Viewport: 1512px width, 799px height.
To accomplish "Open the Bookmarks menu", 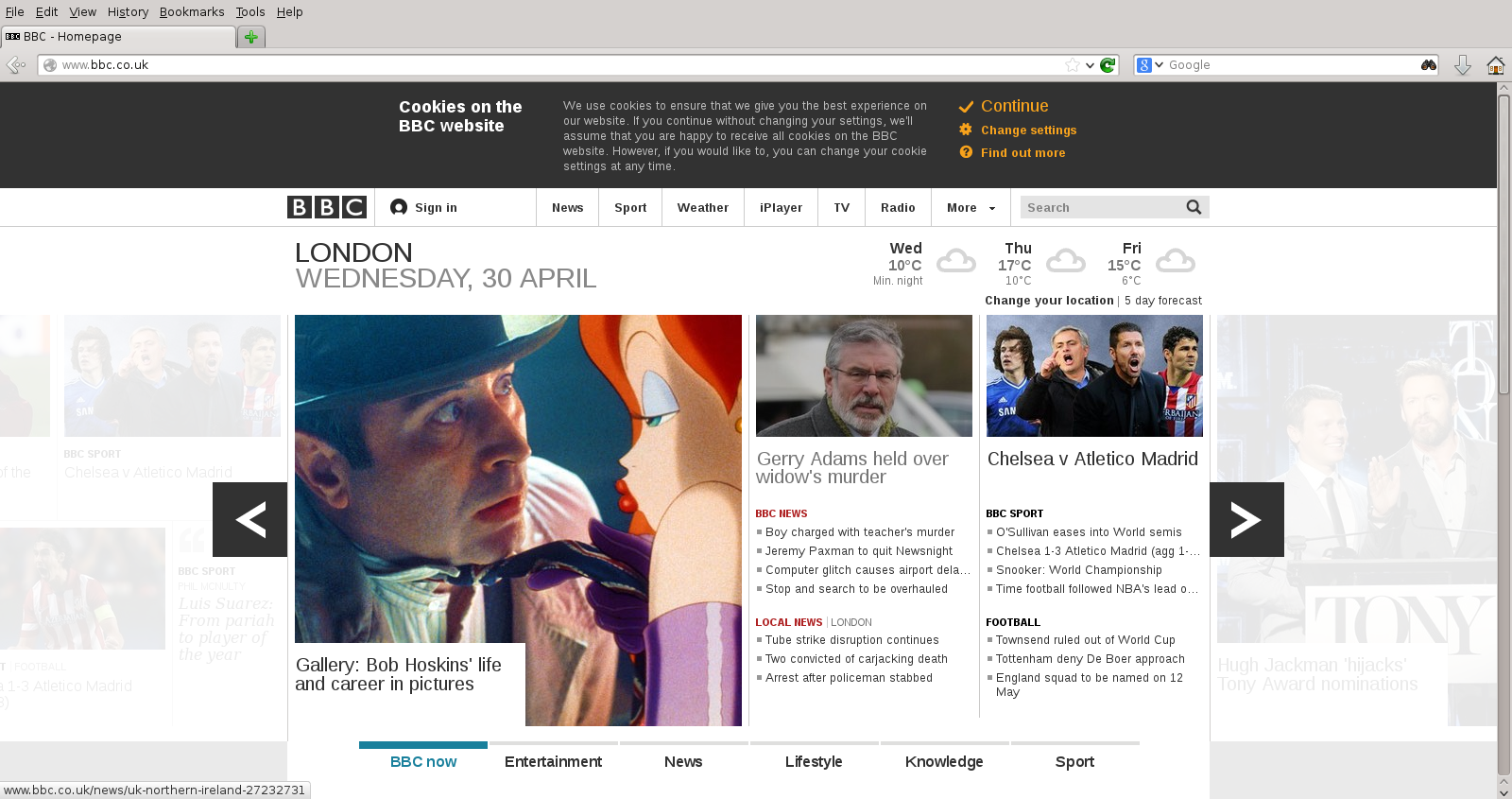I will (x=192, y=11).
